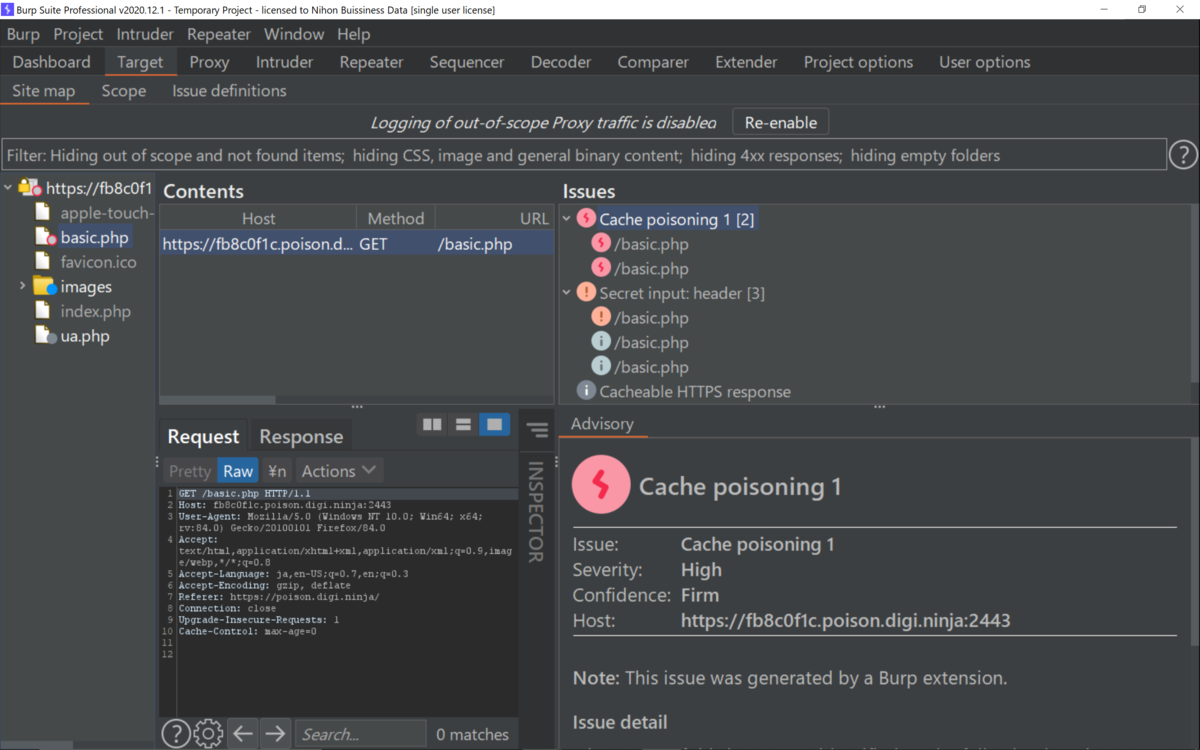Click the vertical INSPECTOR label
This screenshot has width=1200, height=750.
pos(536,511)
